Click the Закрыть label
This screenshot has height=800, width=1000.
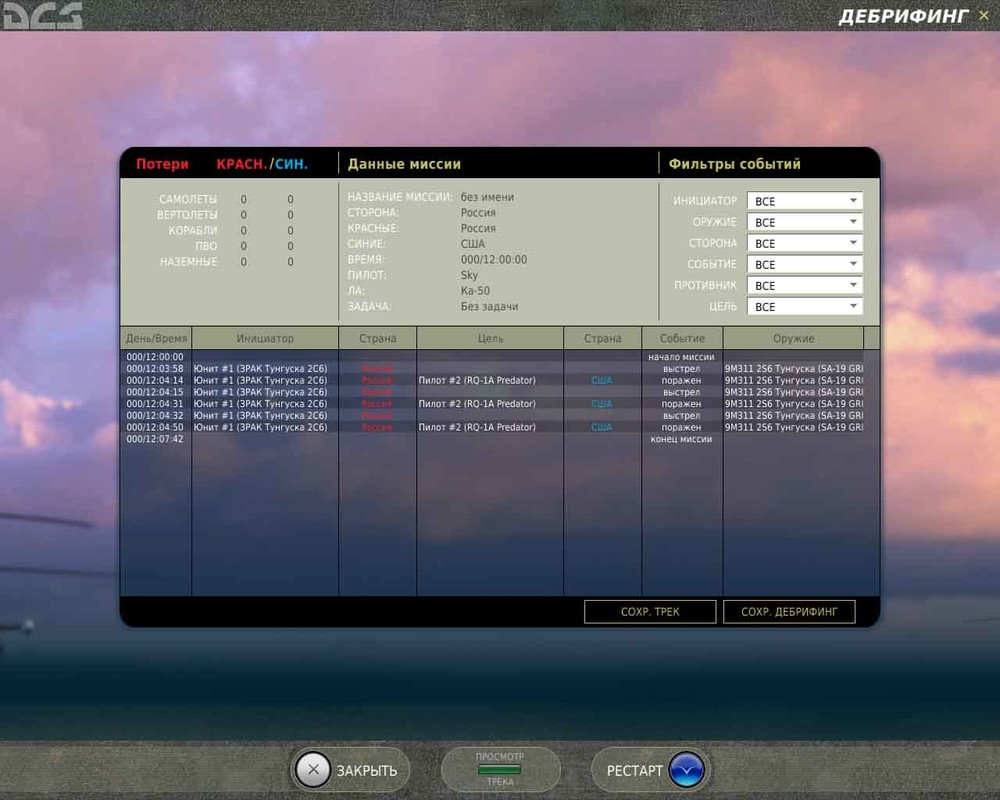(367, 771)
